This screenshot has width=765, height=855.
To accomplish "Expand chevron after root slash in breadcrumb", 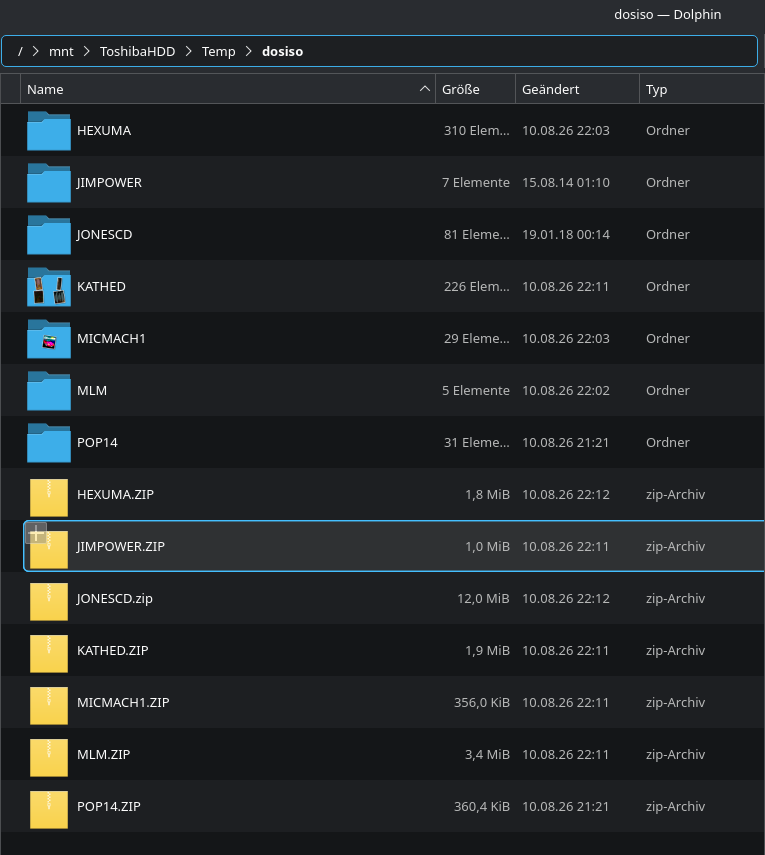I will pos(36,51).
